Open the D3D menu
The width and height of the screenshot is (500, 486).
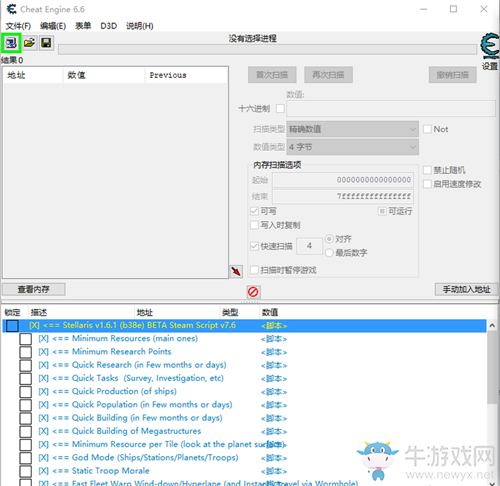pyautogui.click(x=109, y=26)
